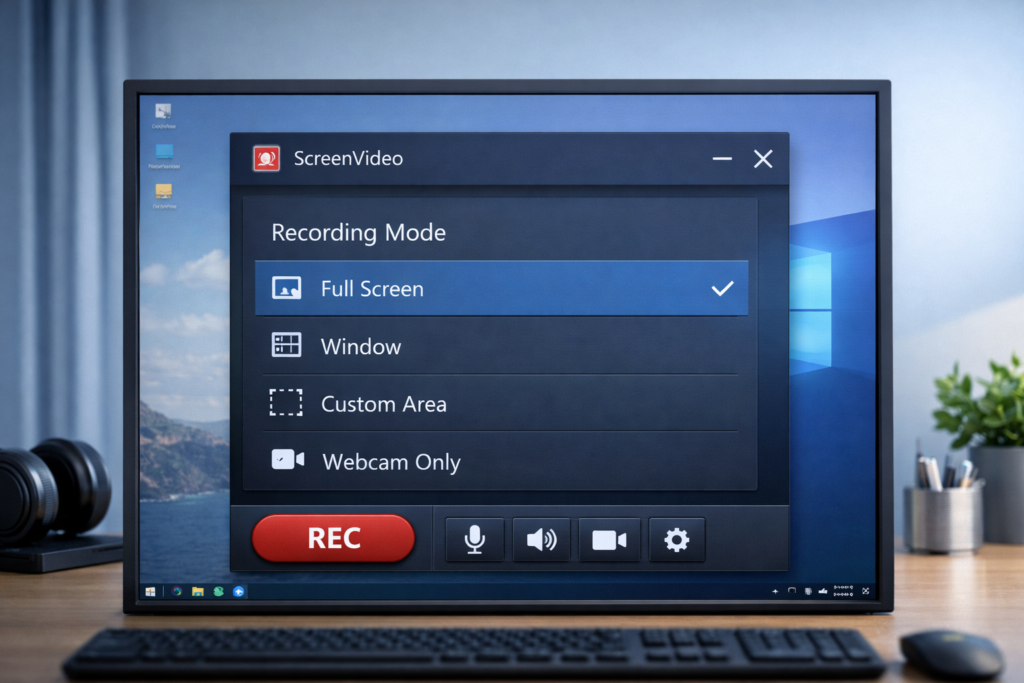Viewport: 1024px width, 683px height.
Task: Mute system audio with the speaker button
Action: (542, 539)
